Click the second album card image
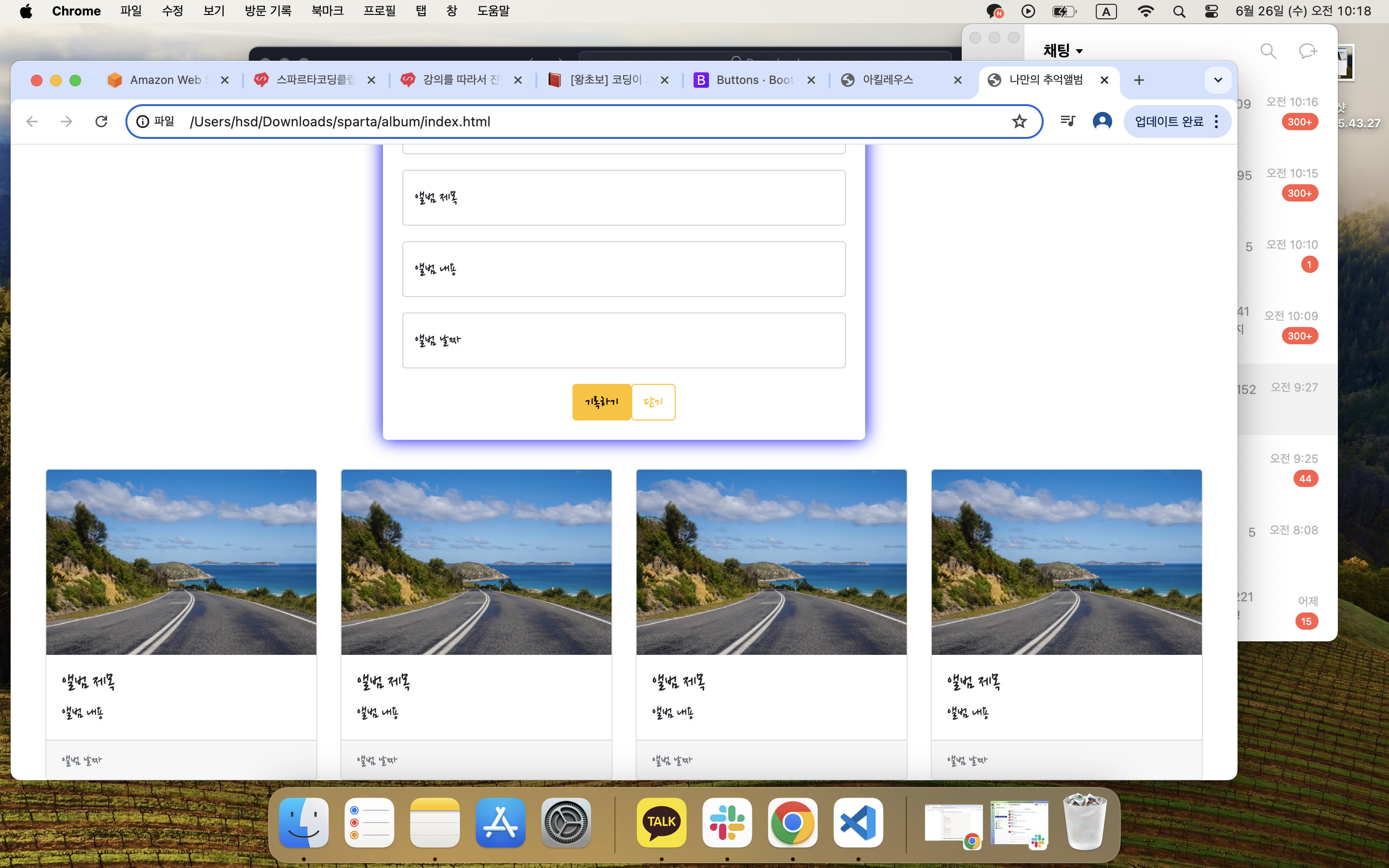Image resolution: width=1389 pixels, height=868 pixels. point(477,562)
